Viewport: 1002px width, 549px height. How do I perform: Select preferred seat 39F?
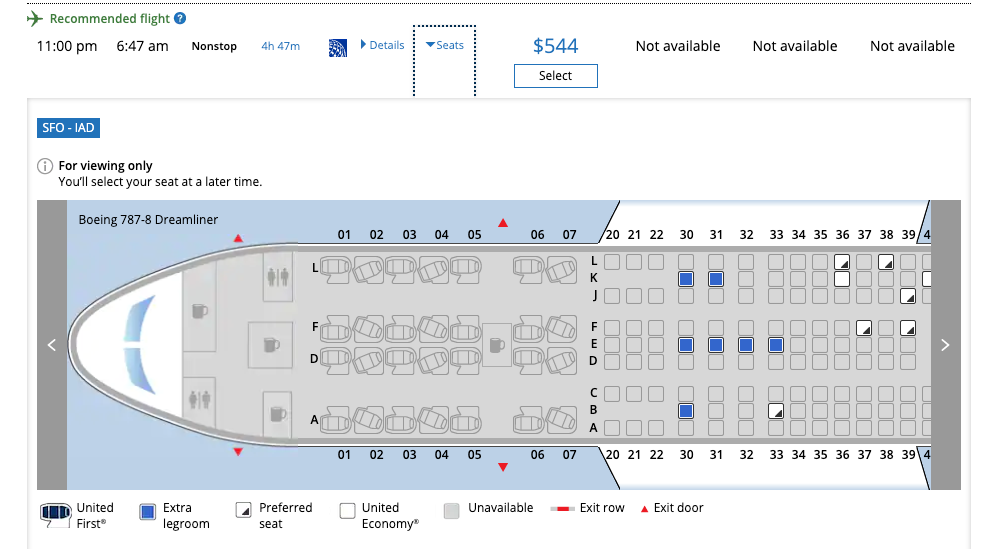(x=907, y=329)
